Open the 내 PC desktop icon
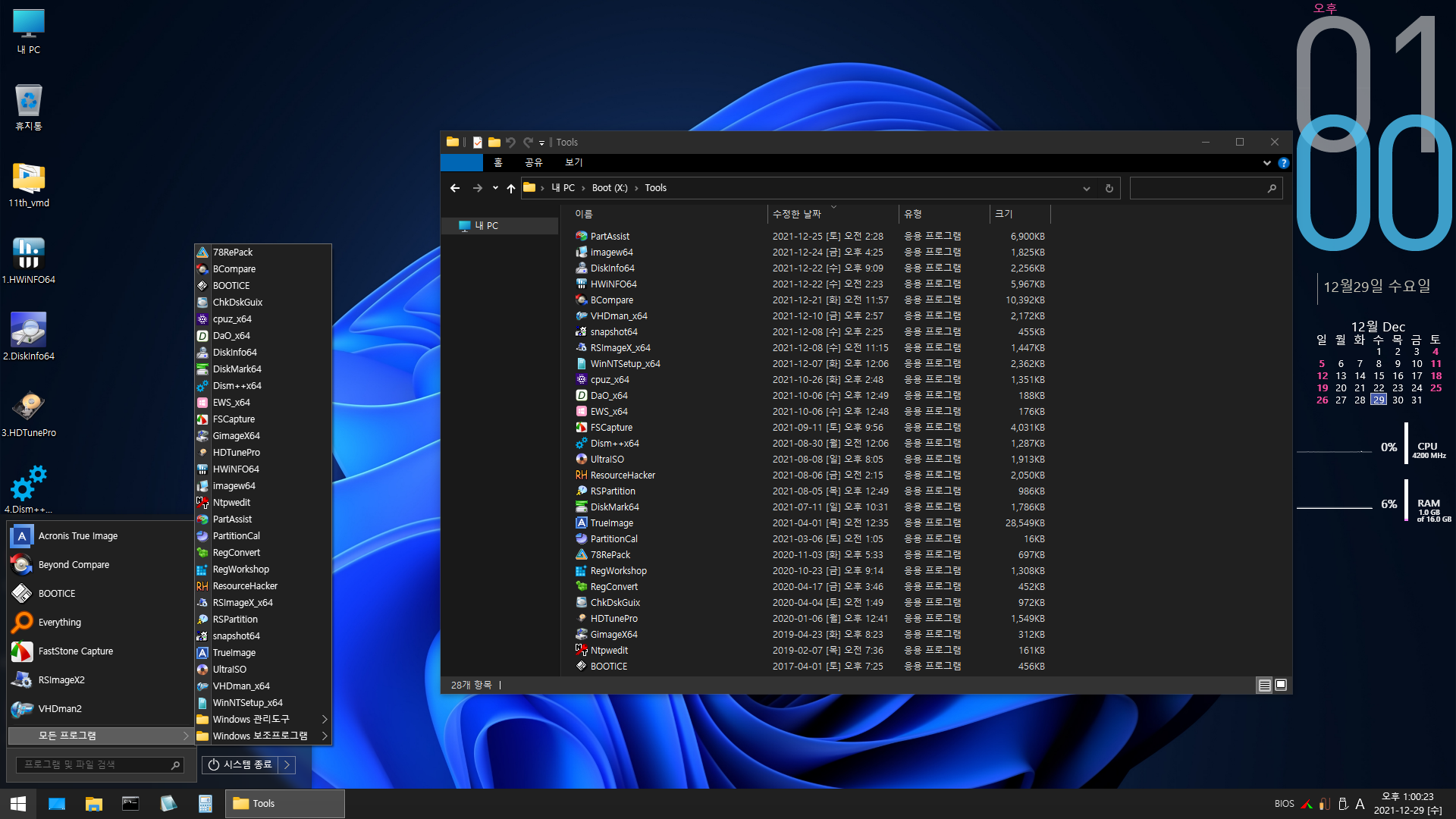 tap(29, 31)
